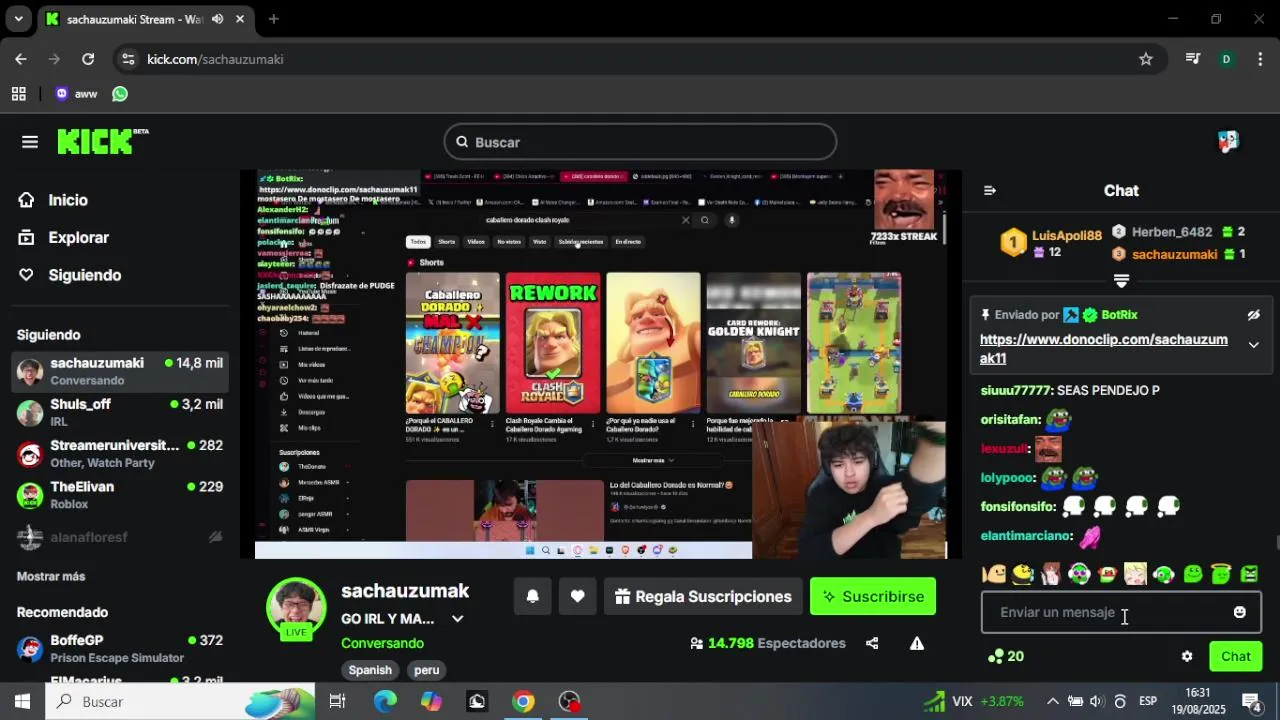Screen dimensions: 1280x720
Task: Open Chrome media control icon
Action: click(1192, 59)
